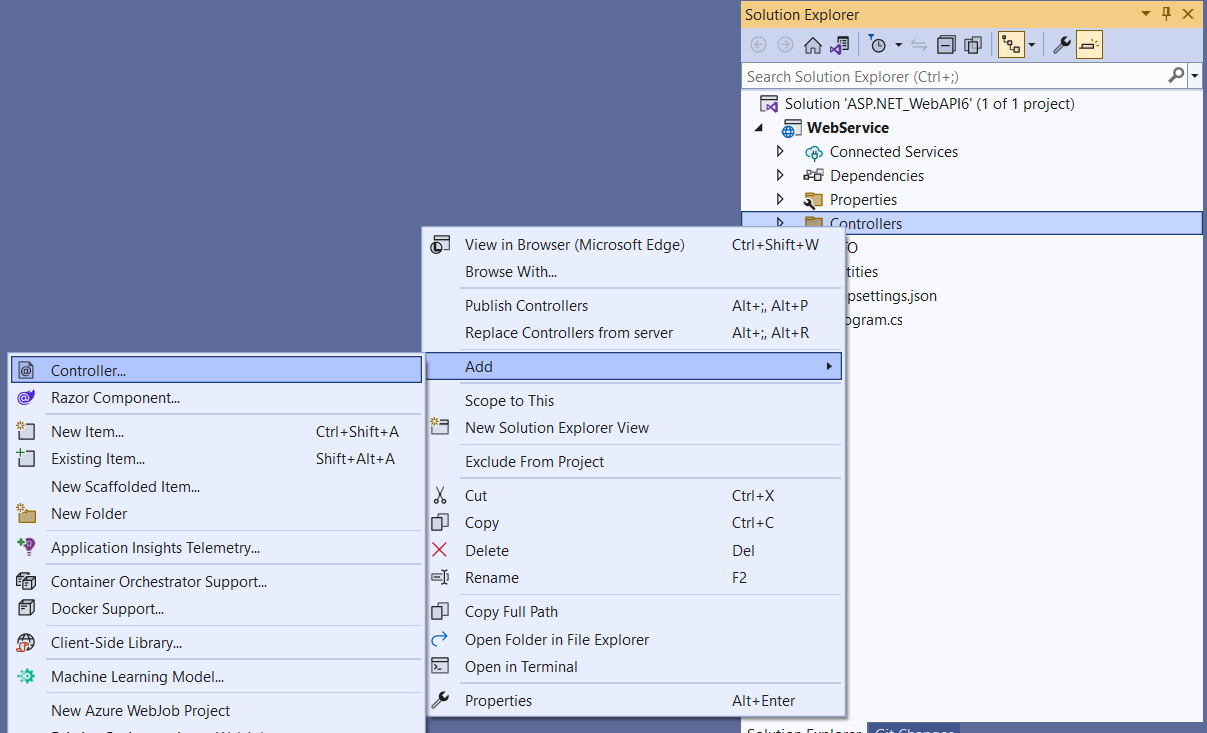Open Solution Explorer window position menu arrow
The width and height of the screenshot is (1207, 733).
(x=1146, y=14)
